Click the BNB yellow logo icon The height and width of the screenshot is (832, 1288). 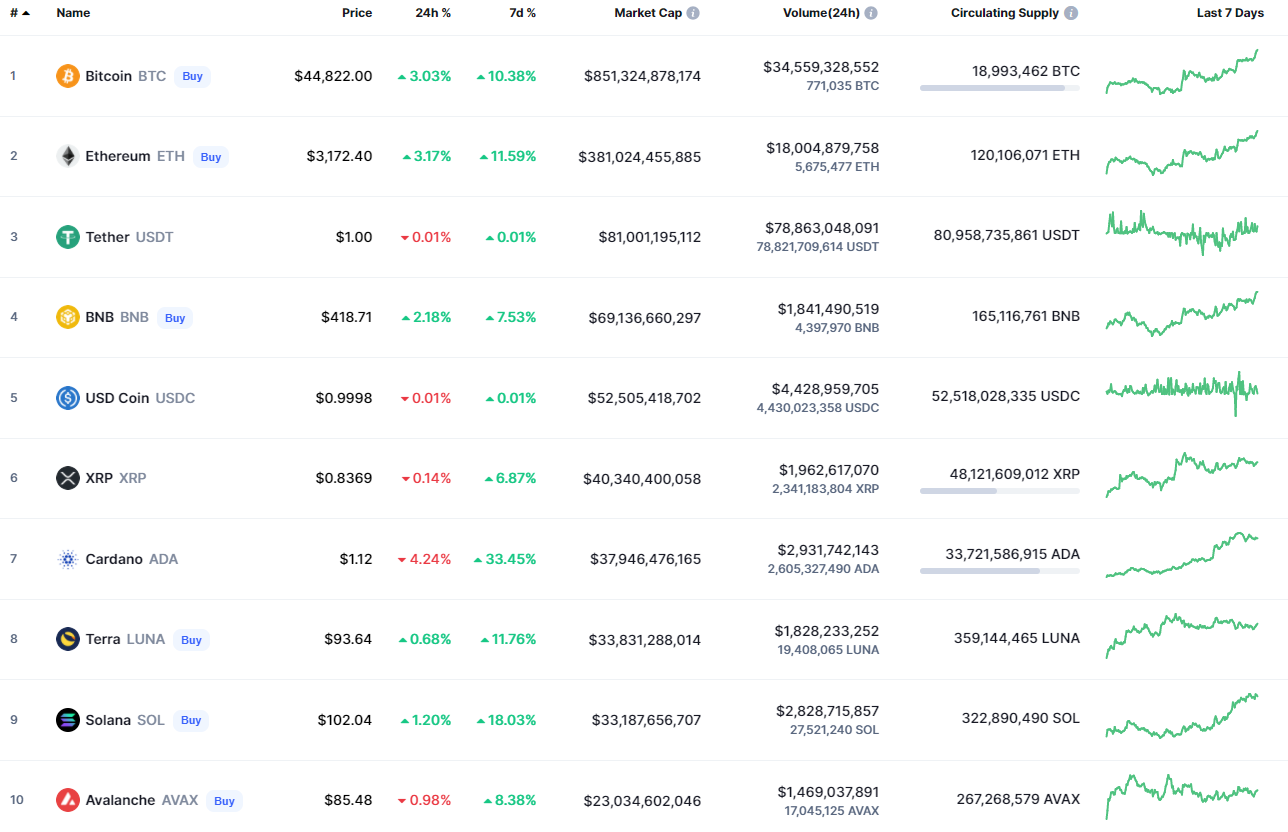(68, 317)
